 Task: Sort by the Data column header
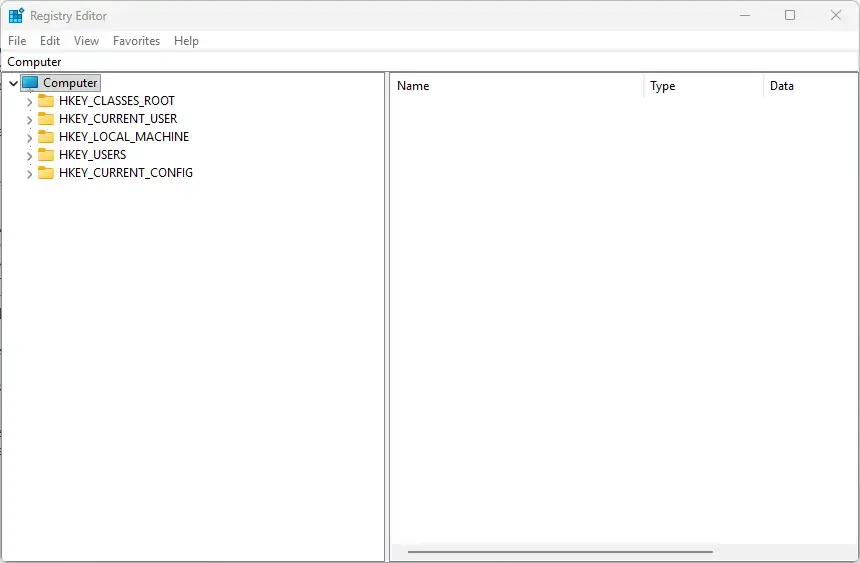[x=811, y=86]
